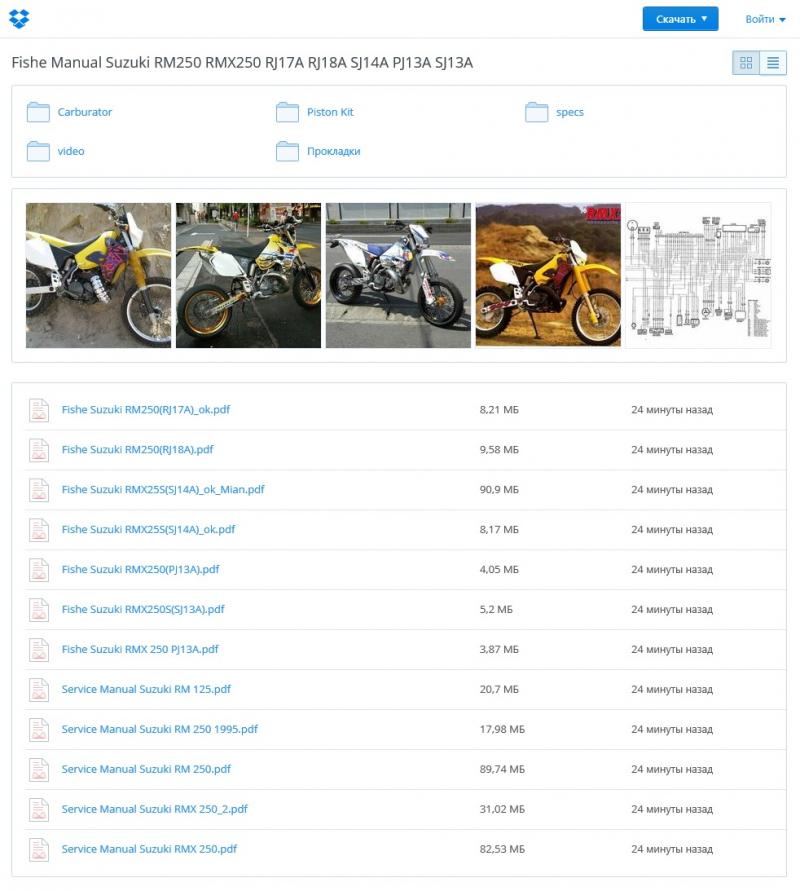Click PDF icon for RMX 250_2.pdf
Screen dimensions: 800x891
click(x=39, y=810)
